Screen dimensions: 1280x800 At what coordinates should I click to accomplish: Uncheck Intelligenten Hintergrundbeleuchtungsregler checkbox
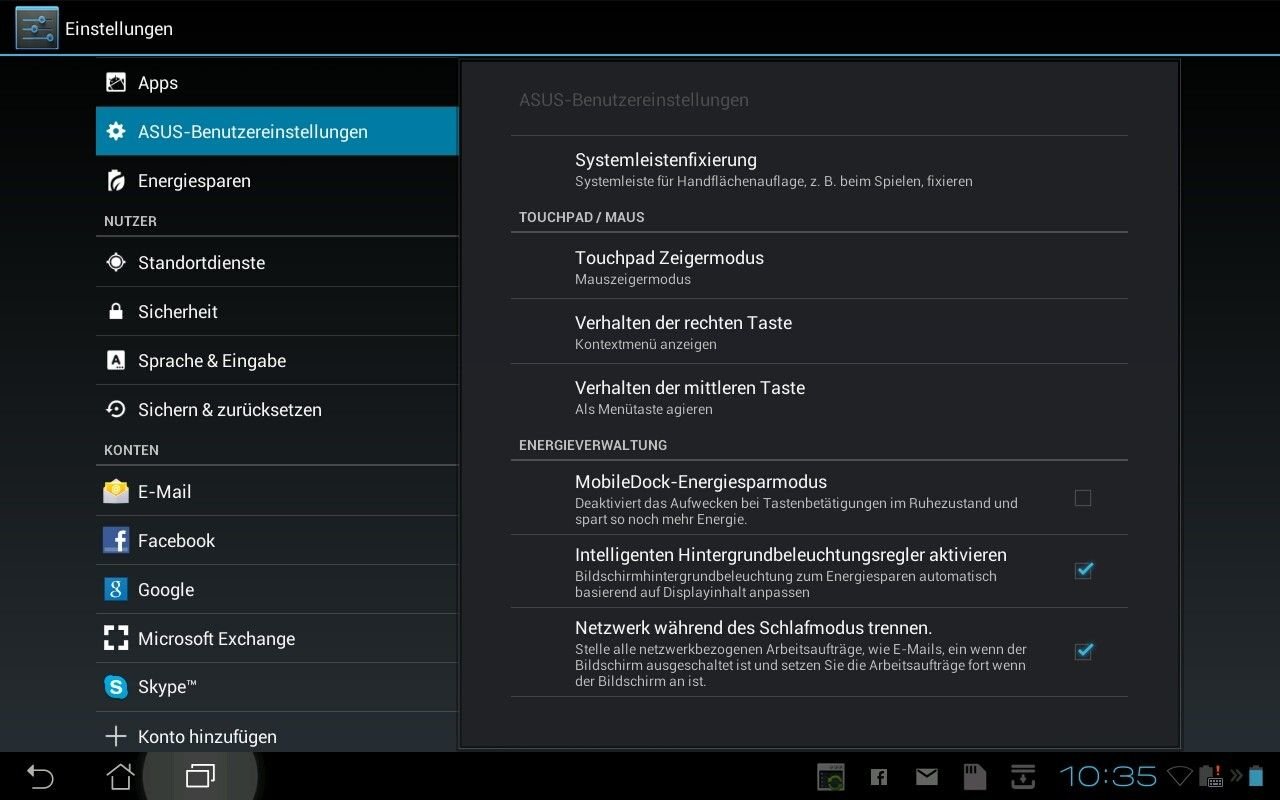1083,570
